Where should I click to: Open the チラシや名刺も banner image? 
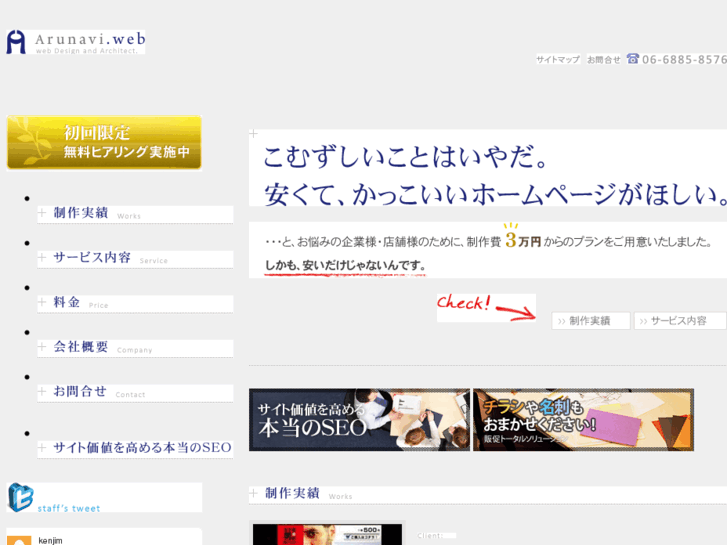583,420
